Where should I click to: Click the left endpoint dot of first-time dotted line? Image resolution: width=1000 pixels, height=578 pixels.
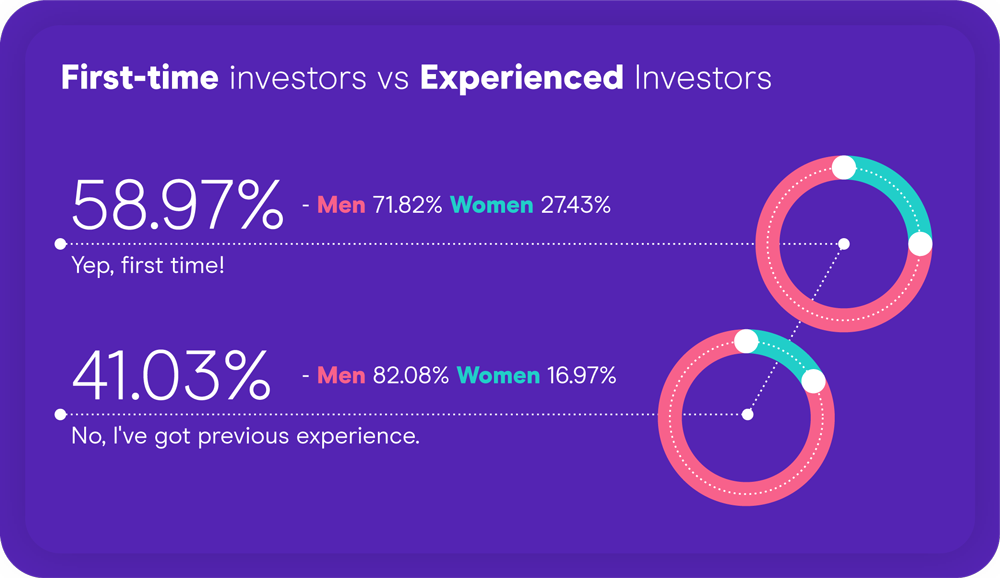point(61,244)
